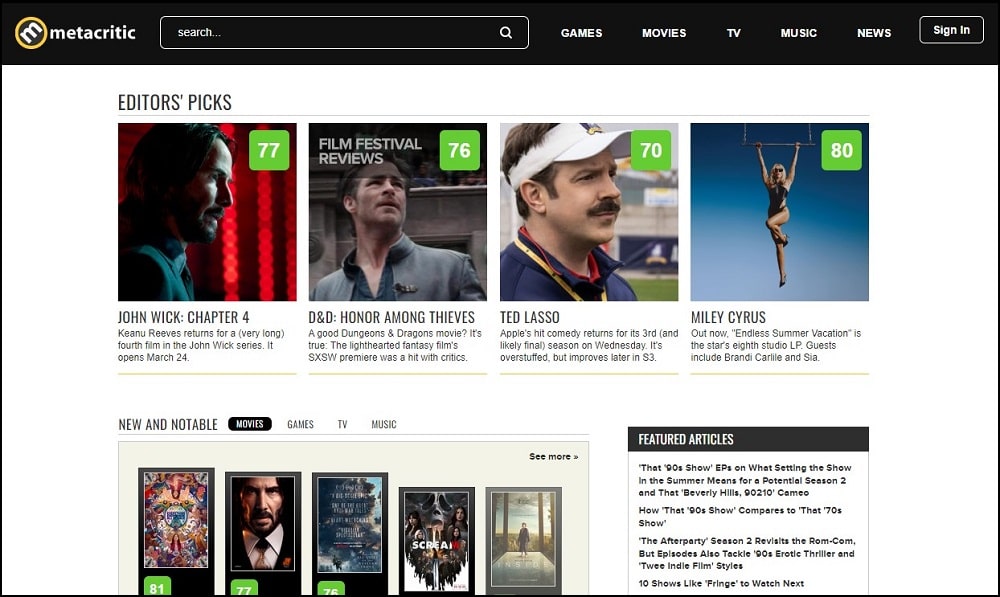Click the 70 score badge on Ted Lasso
Screen dimensions: 1000x597
(x=651, y=150)
